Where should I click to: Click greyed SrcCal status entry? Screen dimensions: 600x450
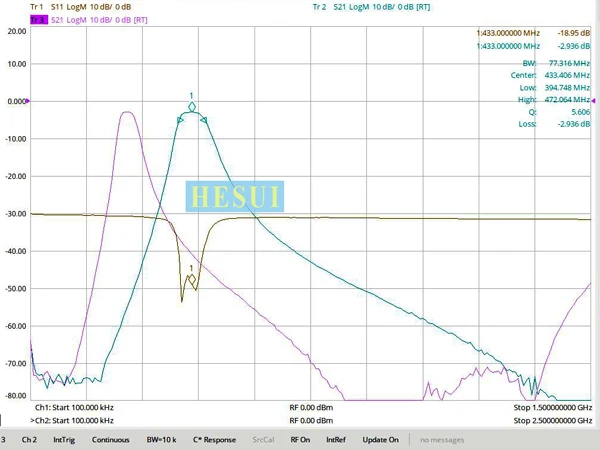click(x=263, y=440)
